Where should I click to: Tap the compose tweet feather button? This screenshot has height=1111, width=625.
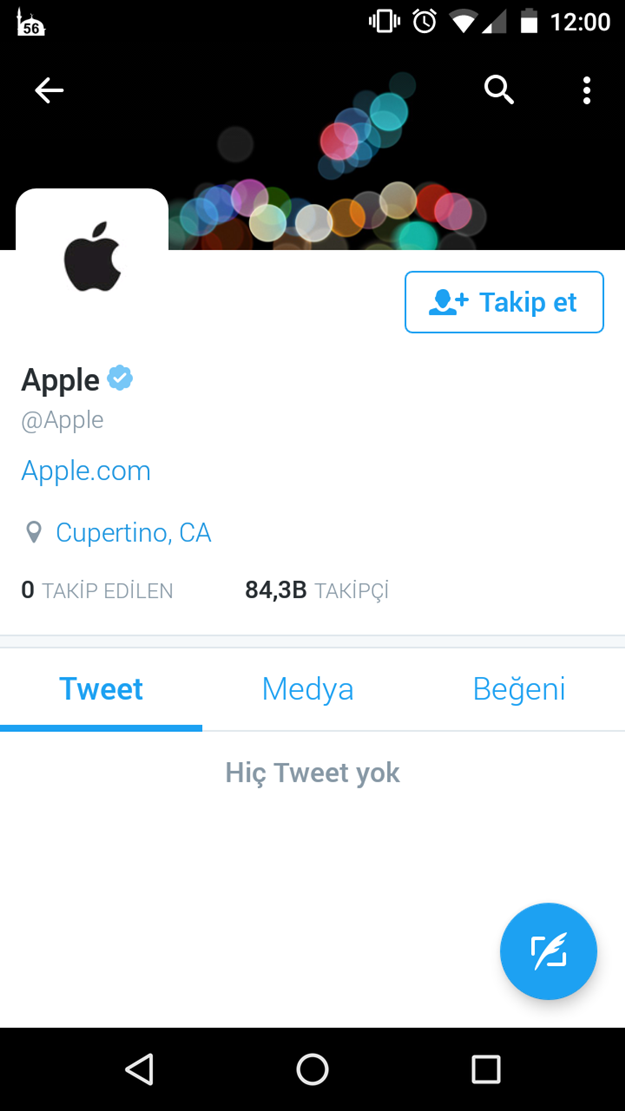pos(548,951)
